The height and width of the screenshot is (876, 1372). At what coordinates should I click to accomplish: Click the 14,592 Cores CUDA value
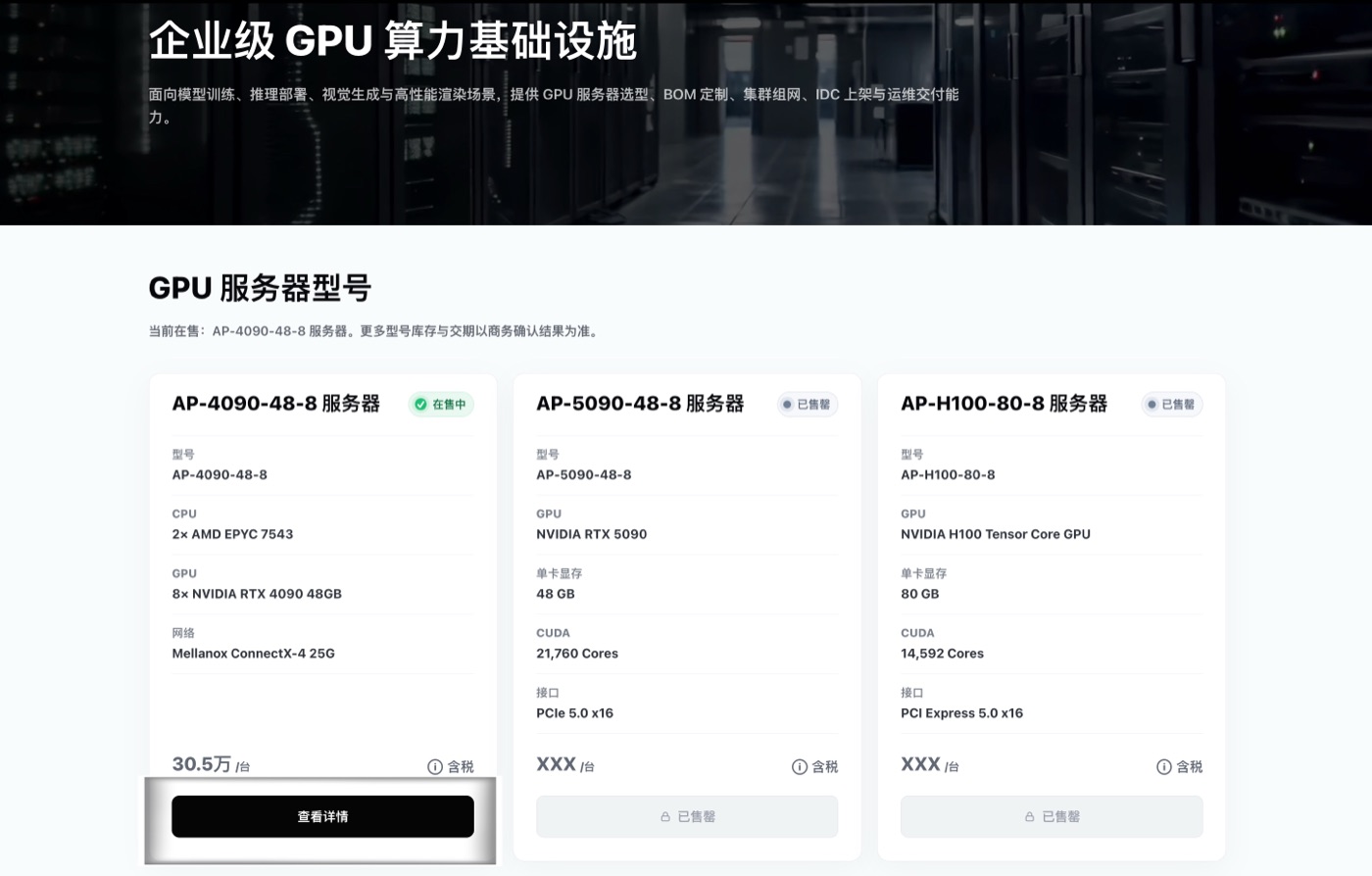[x=943, y=654]
